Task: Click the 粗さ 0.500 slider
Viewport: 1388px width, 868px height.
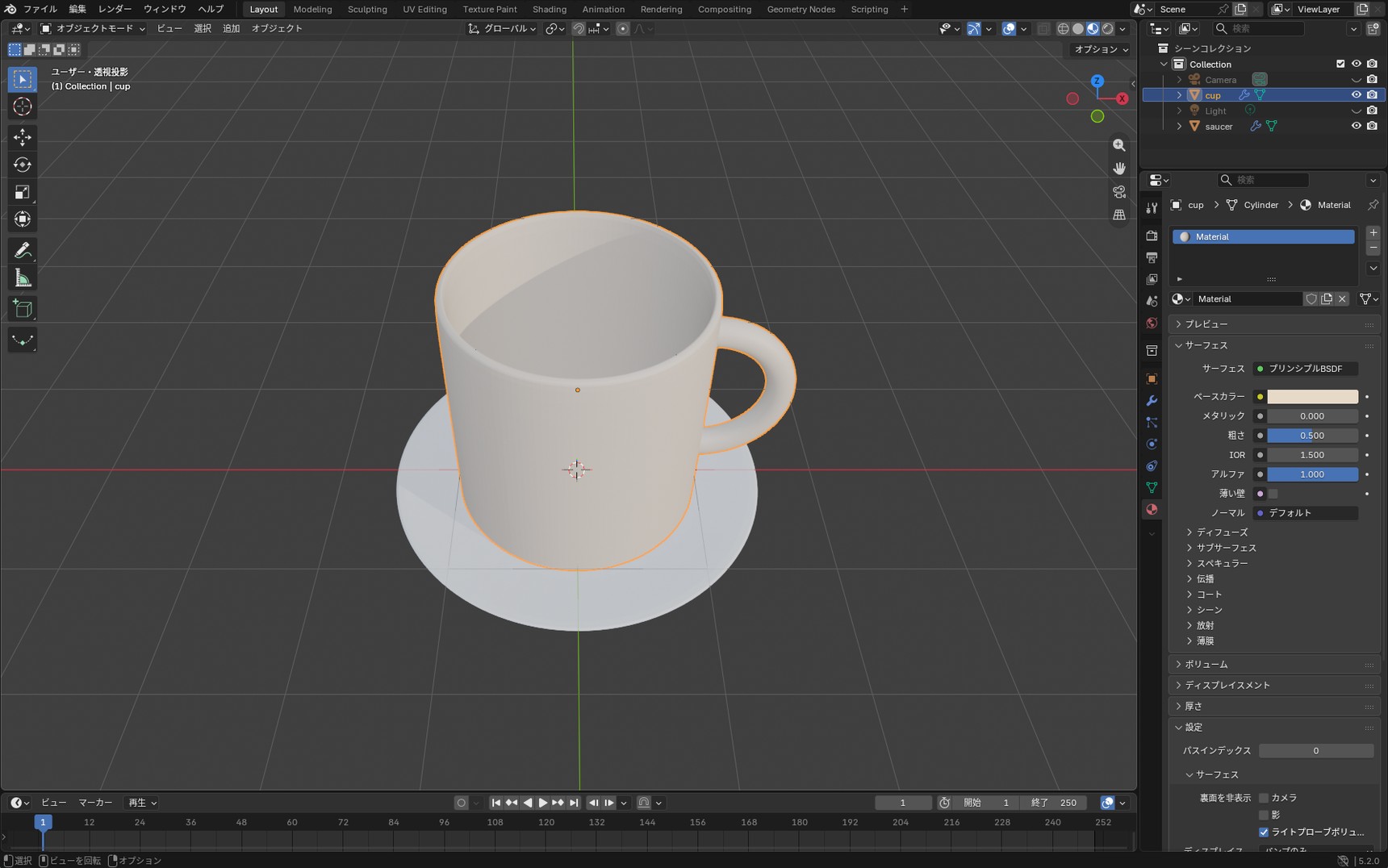Action: (x=1312, y=436)
